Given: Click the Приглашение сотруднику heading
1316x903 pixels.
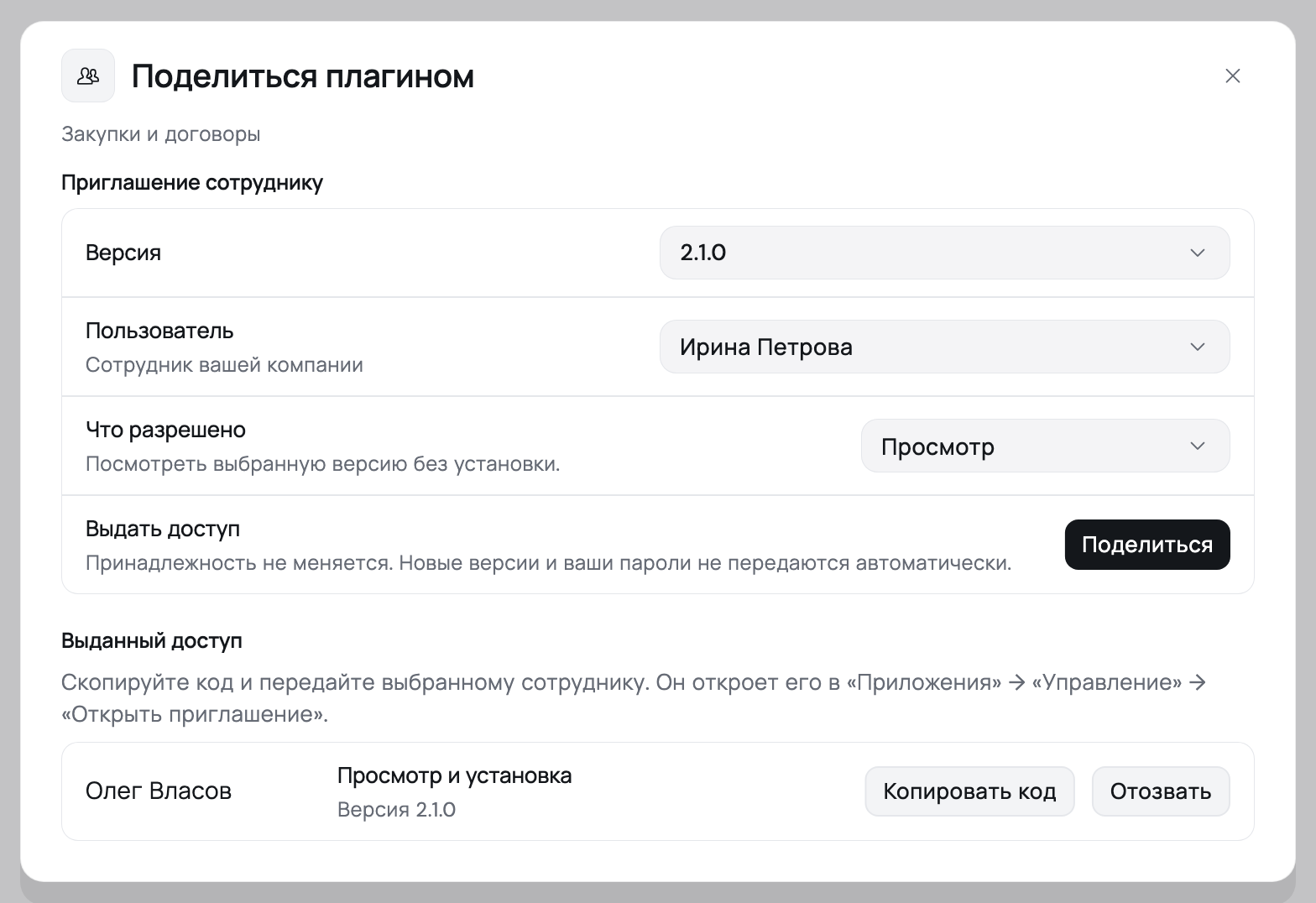Looking at the screenshot, I should click(x=192, y=183).
